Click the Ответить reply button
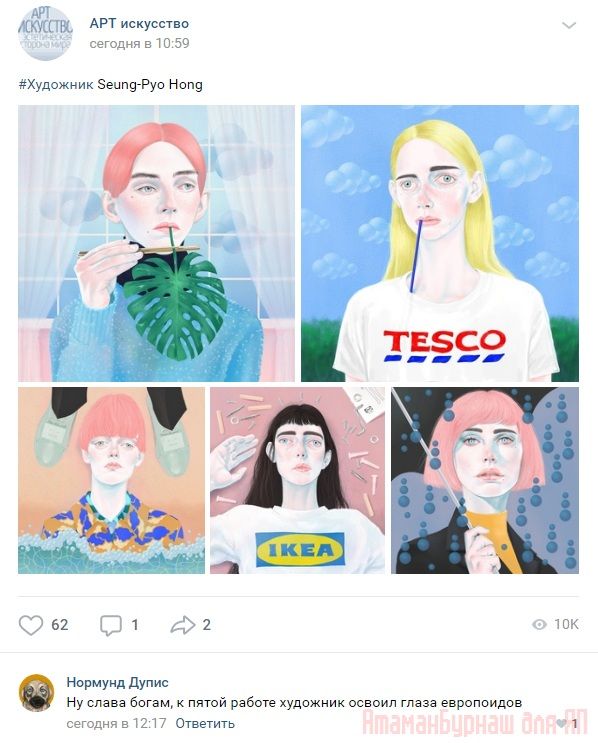The height and width of the screenshot is (743, 598). pyautogui.click(x=205, y=724)
